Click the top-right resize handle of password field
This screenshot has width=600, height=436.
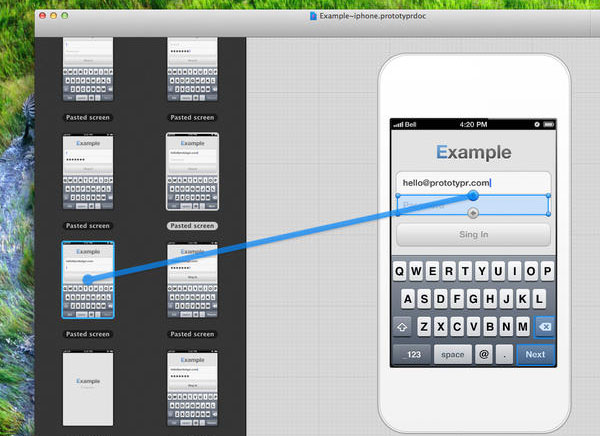click(548, 196)
